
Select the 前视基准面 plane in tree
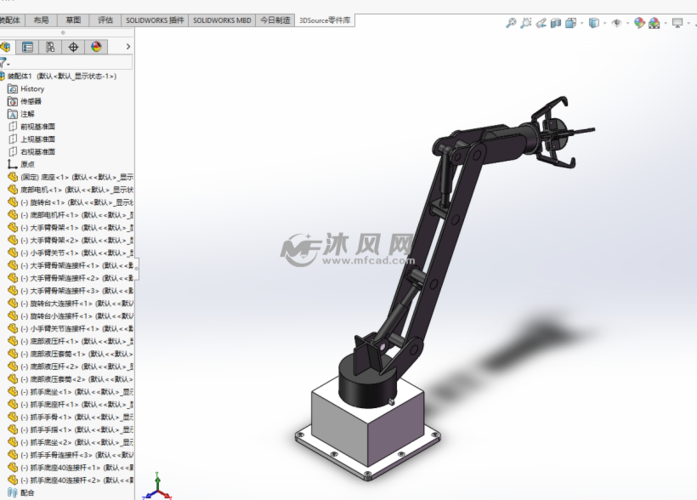point(37,126)
